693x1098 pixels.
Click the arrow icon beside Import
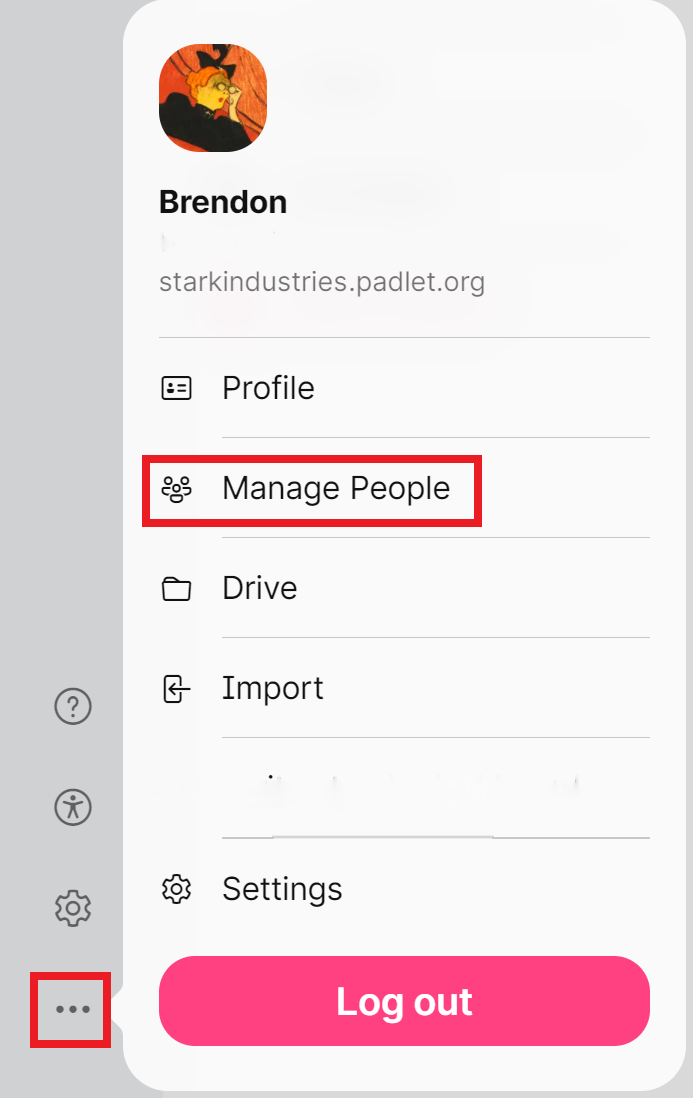coord(176,689)
